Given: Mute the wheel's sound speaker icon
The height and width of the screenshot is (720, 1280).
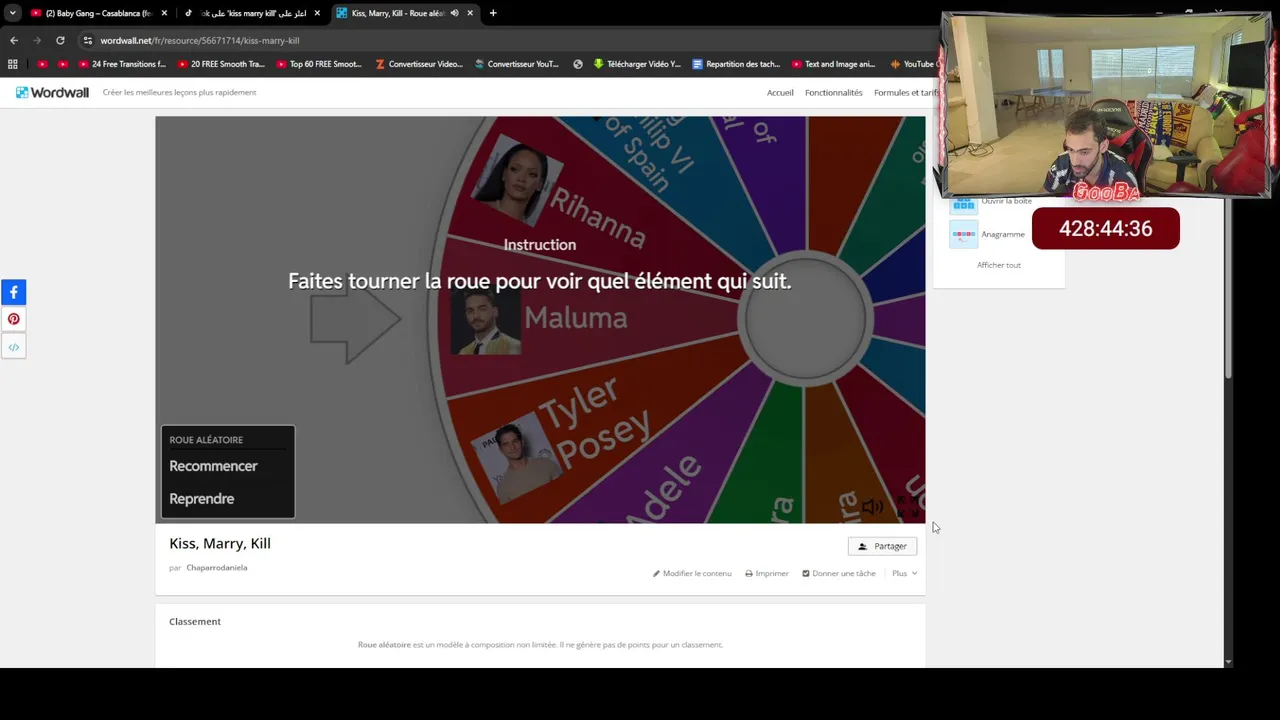Looking at the screenshot, I should coord(872,507).
